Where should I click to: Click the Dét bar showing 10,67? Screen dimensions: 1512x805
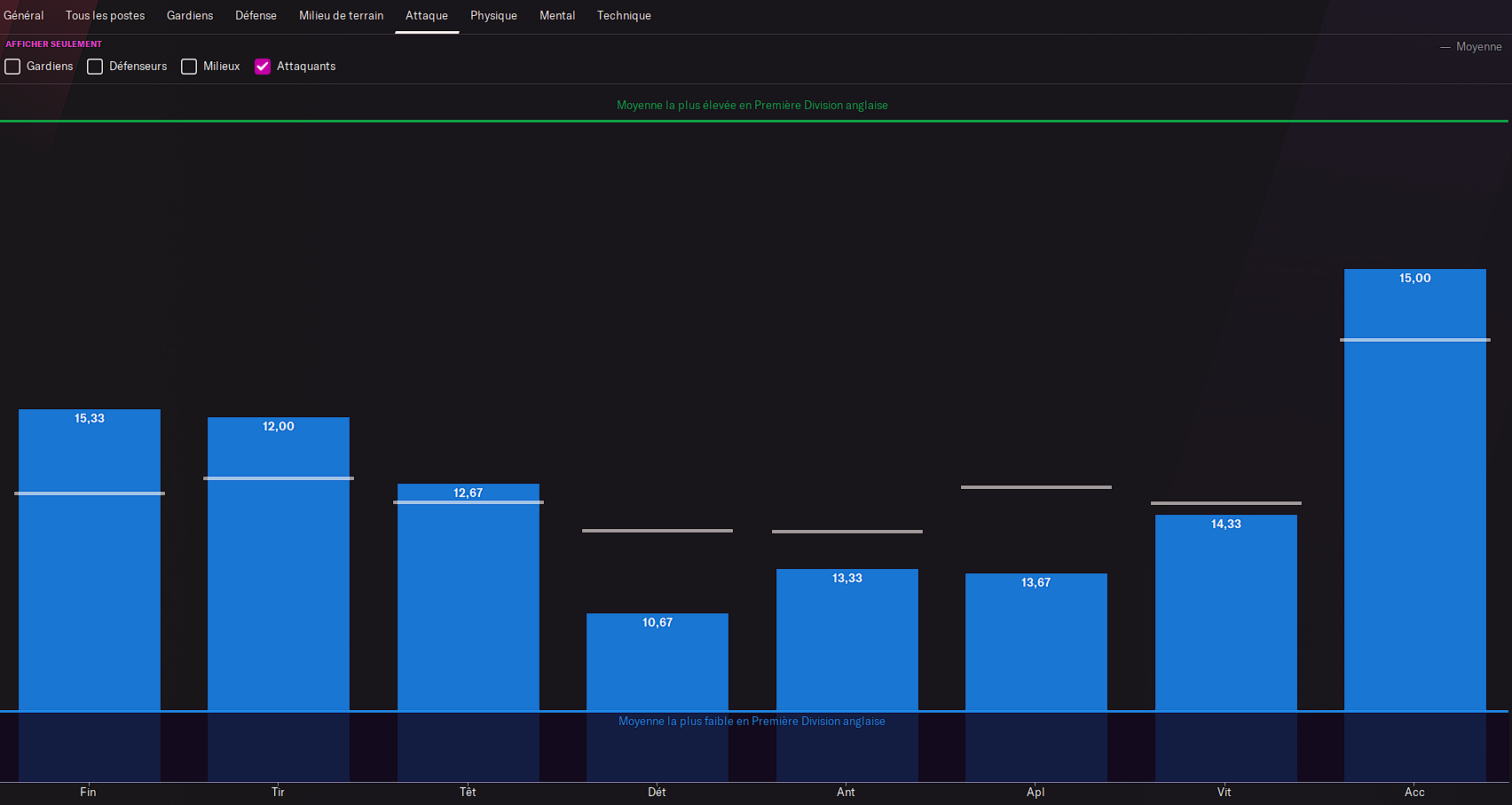[658, 661]
